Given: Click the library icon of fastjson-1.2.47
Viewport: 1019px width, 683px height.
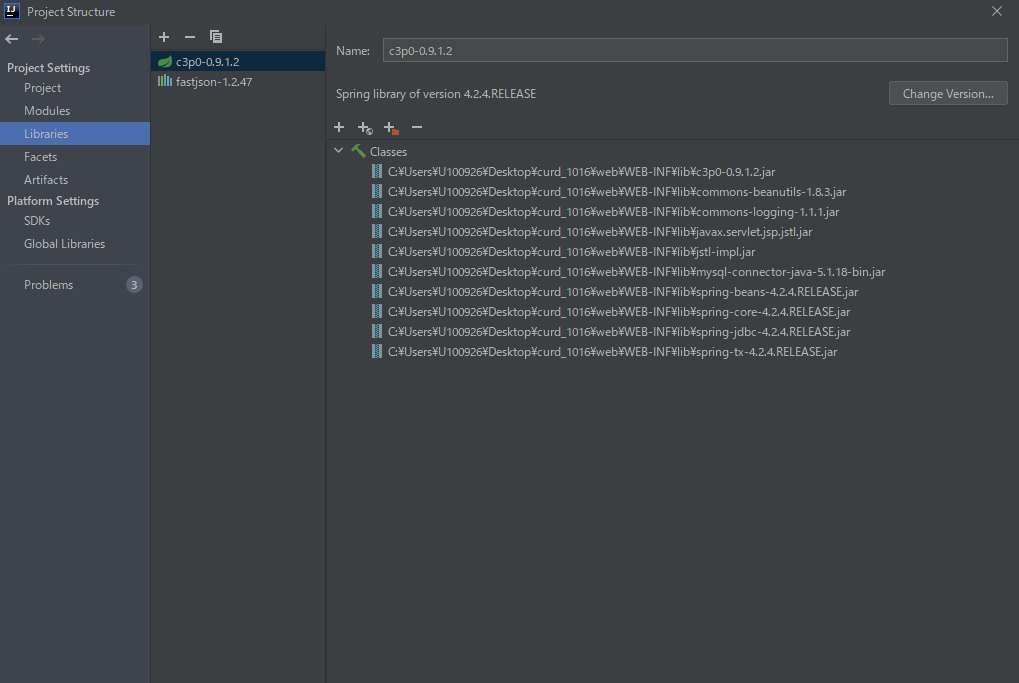Looking at the screenshot, I should [165, 81].
